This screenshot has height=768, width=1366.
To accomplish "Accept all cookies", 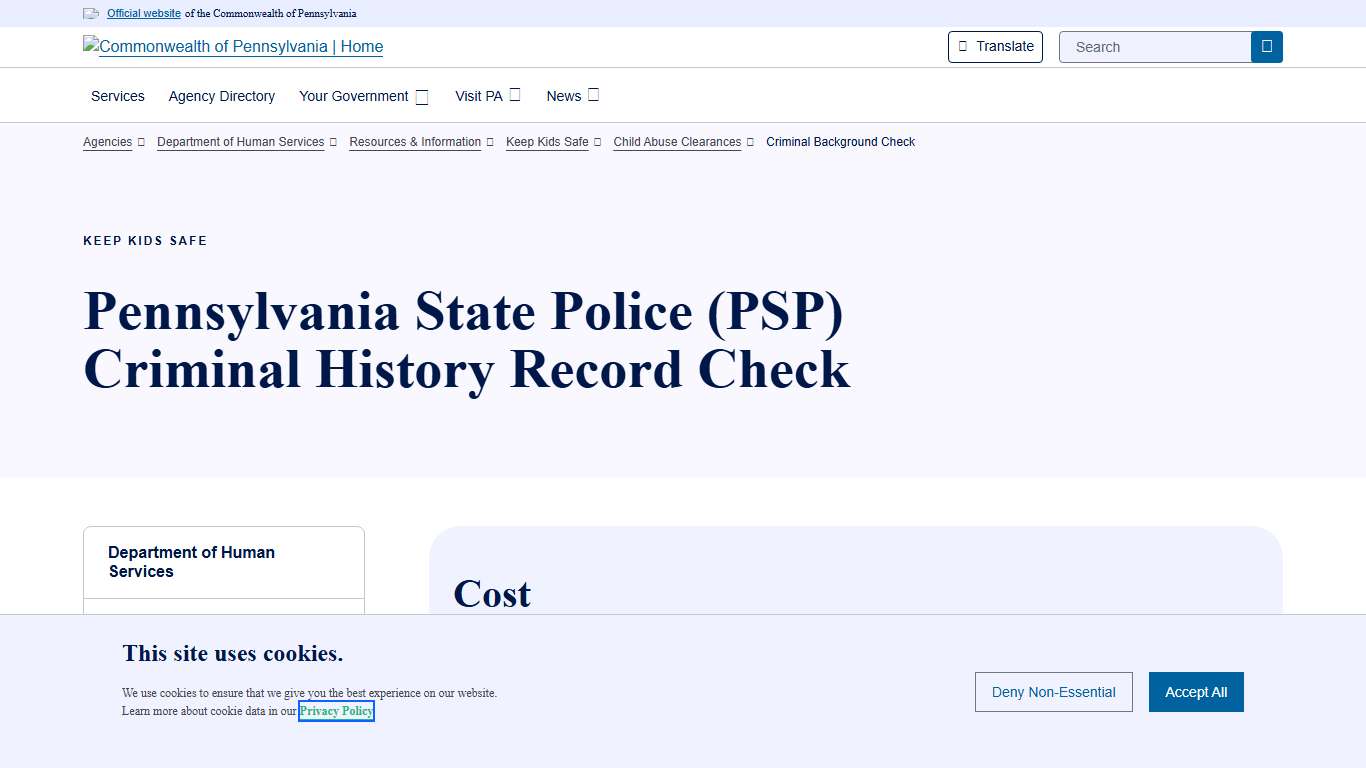I will [1196, 691].
